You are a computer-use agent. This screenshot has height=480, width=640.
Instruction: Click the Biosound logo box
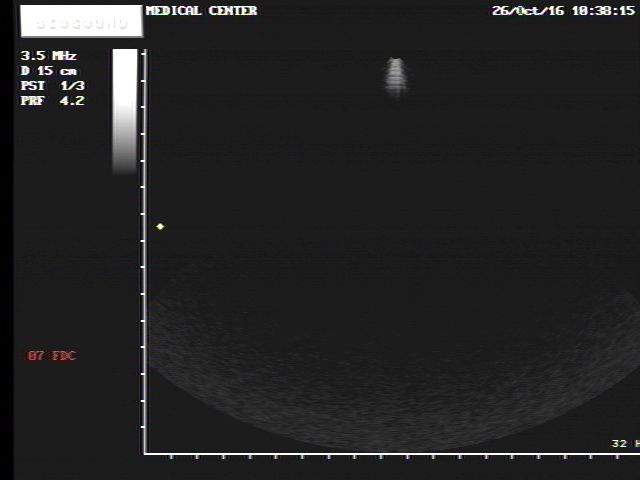tap(76, 21)
